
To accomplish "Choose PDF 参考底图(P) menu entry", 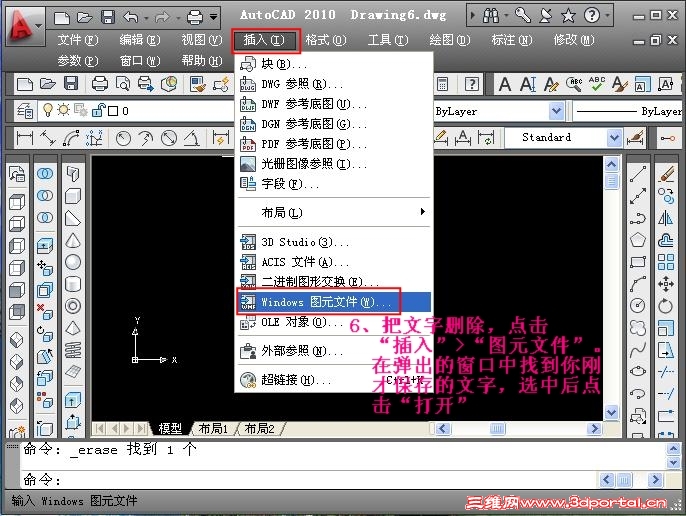I will 334,144.
